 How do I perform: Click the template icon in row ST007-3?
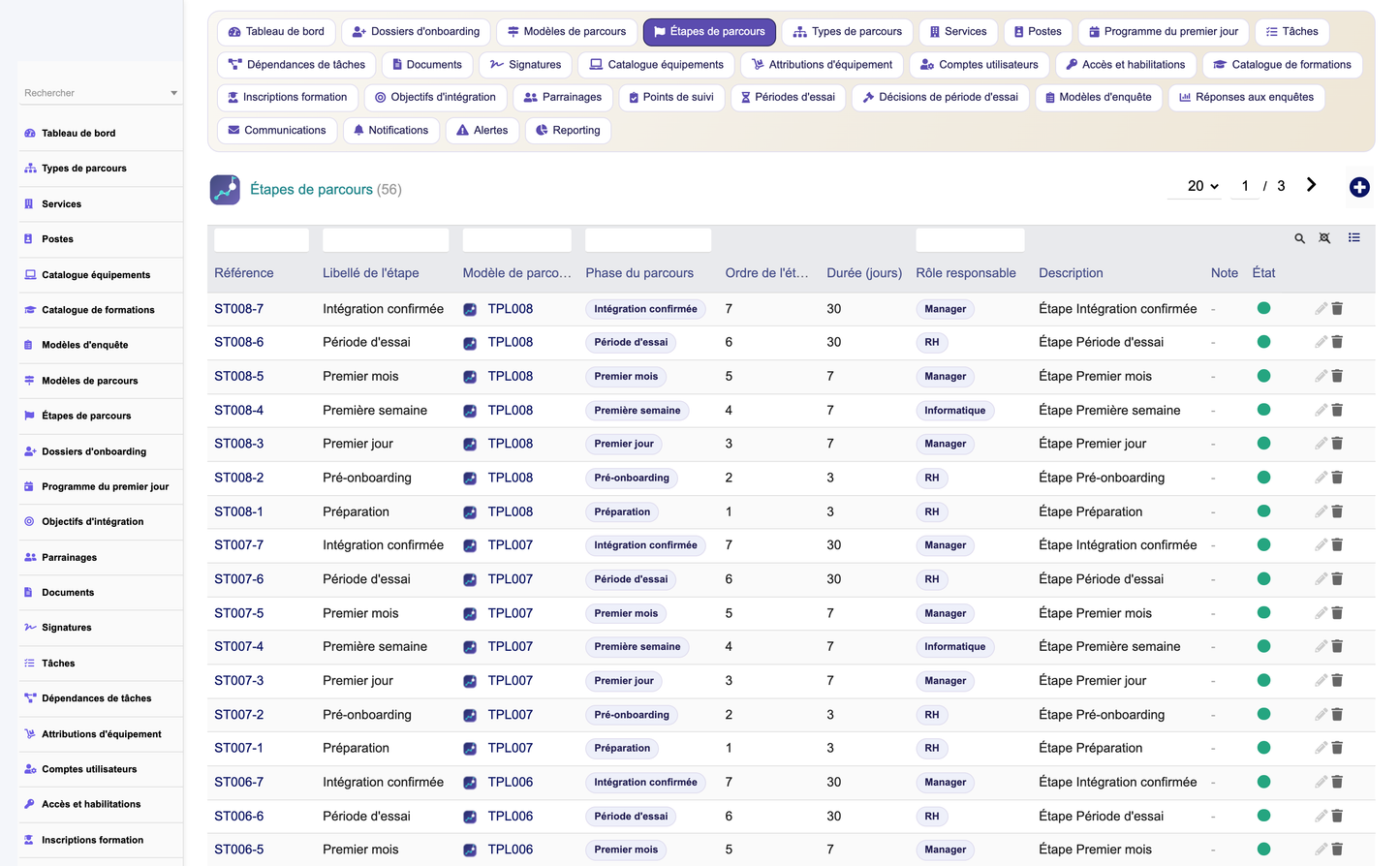(x=470, y=681)
